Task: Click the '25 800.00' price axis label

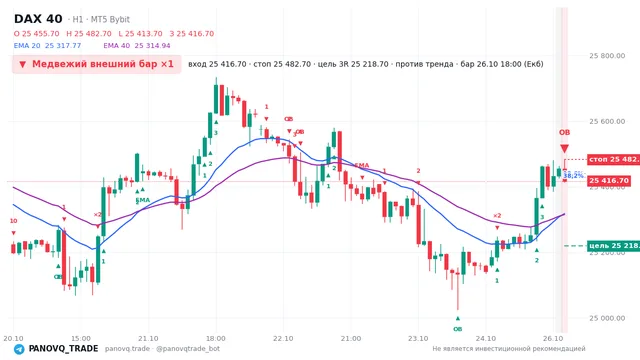Action: point(607,56)
